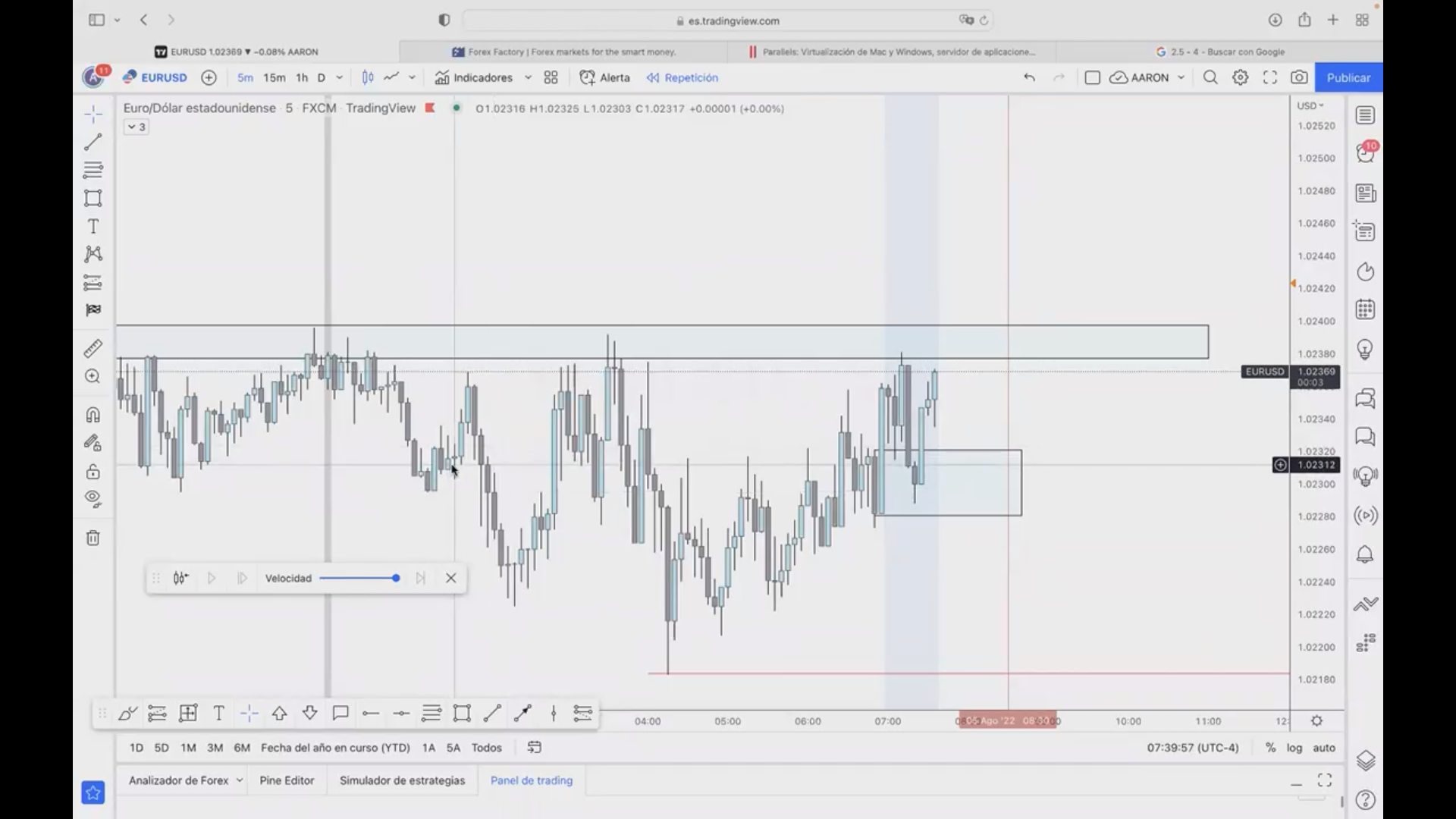Click the Repetición replay button
The width and height of the screenshot is (1456, 819).
pyautogui.click(x=682, y=77)
